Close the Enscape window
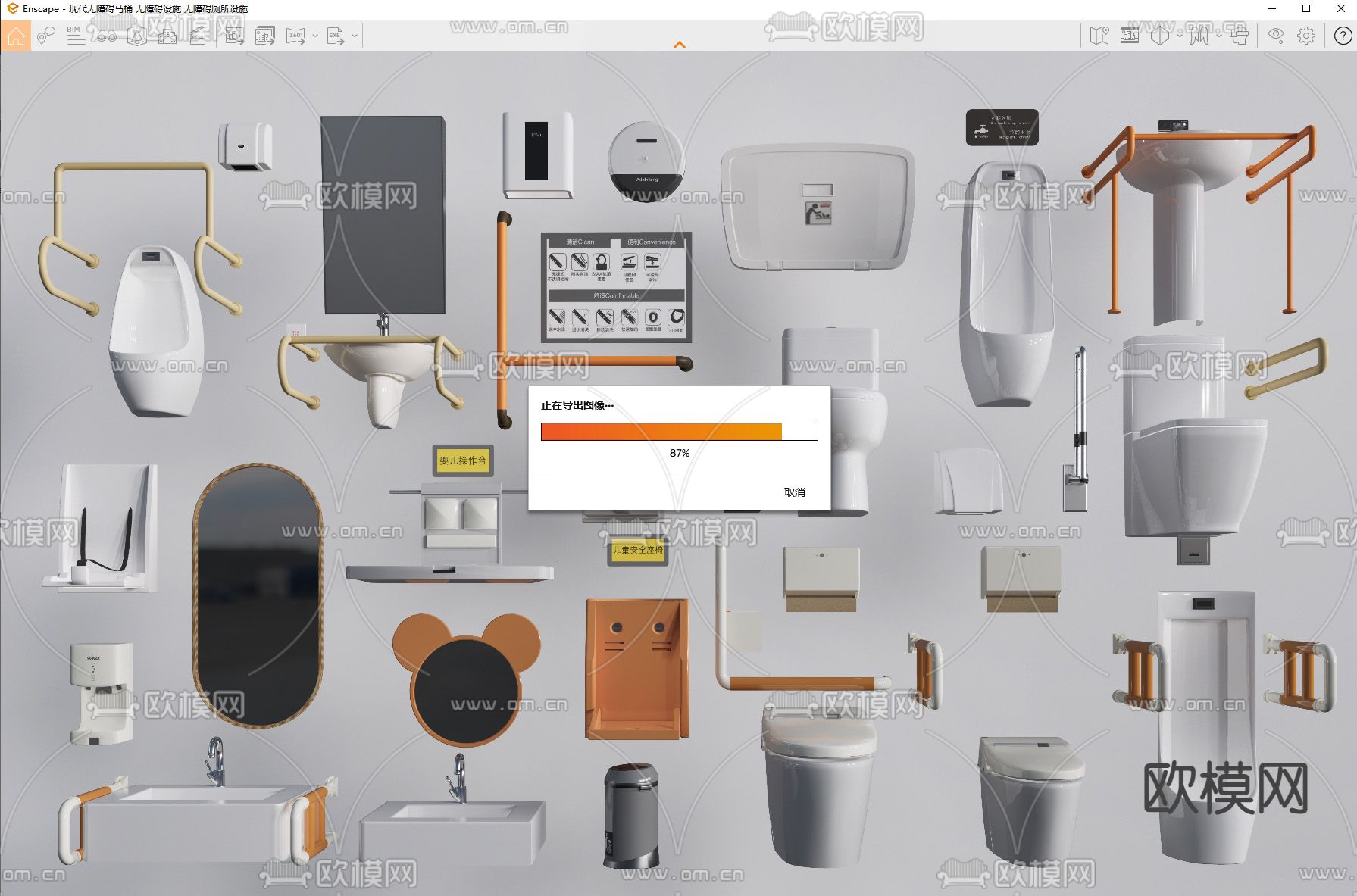The image size is (1357, 896). tap(1341, 9)
